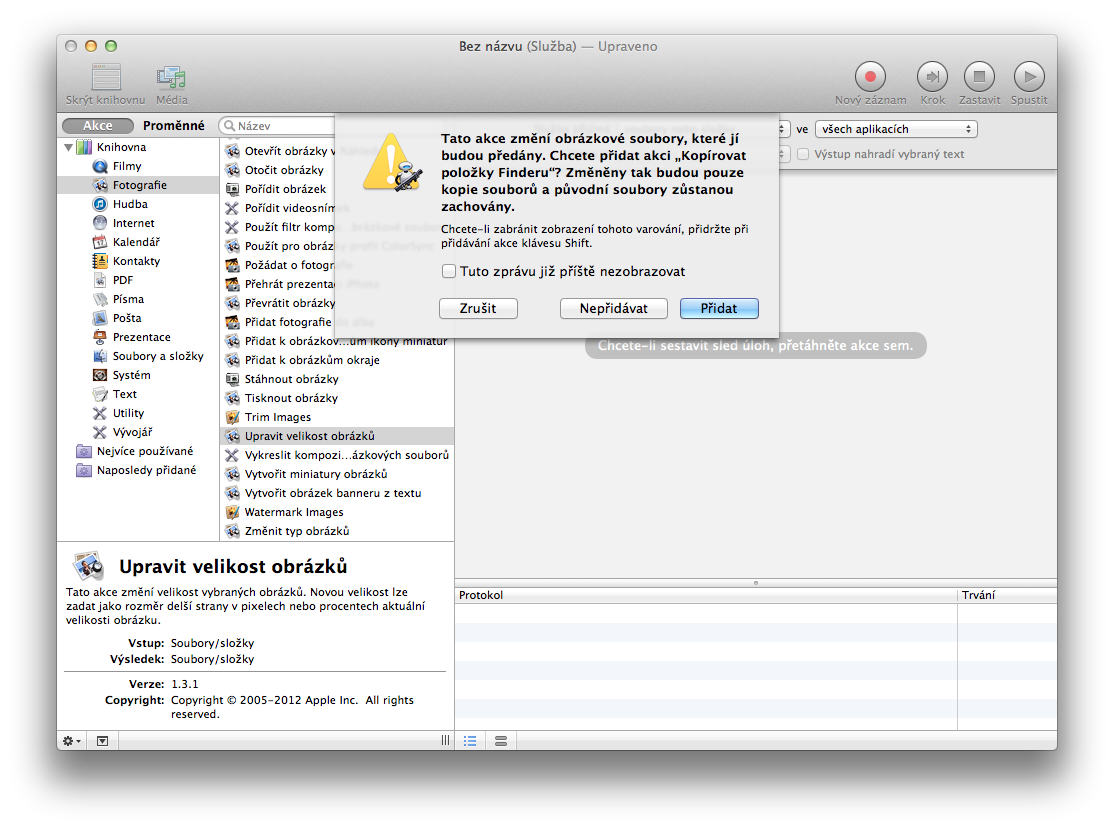Select Hudba category in the library
This screenshot has height=829, width=1114.
pyautogui.click(x=128, y=204)
